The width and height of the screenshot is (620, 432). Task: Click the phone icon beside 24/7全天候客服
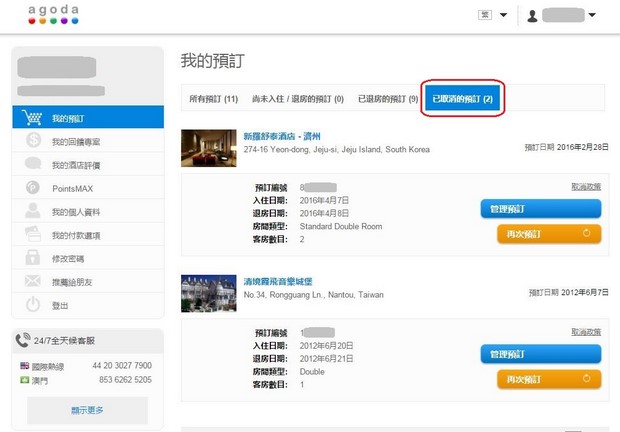pos(23,340)
